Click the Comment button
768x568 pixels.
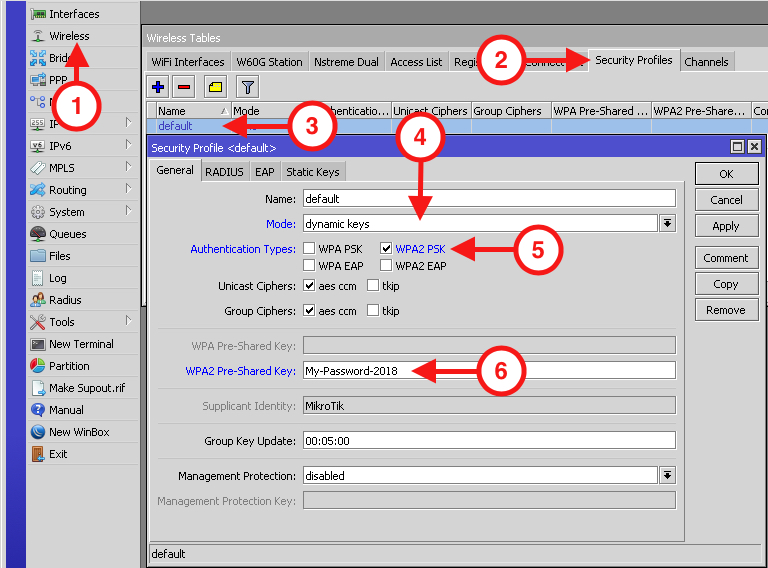(726, 258)
